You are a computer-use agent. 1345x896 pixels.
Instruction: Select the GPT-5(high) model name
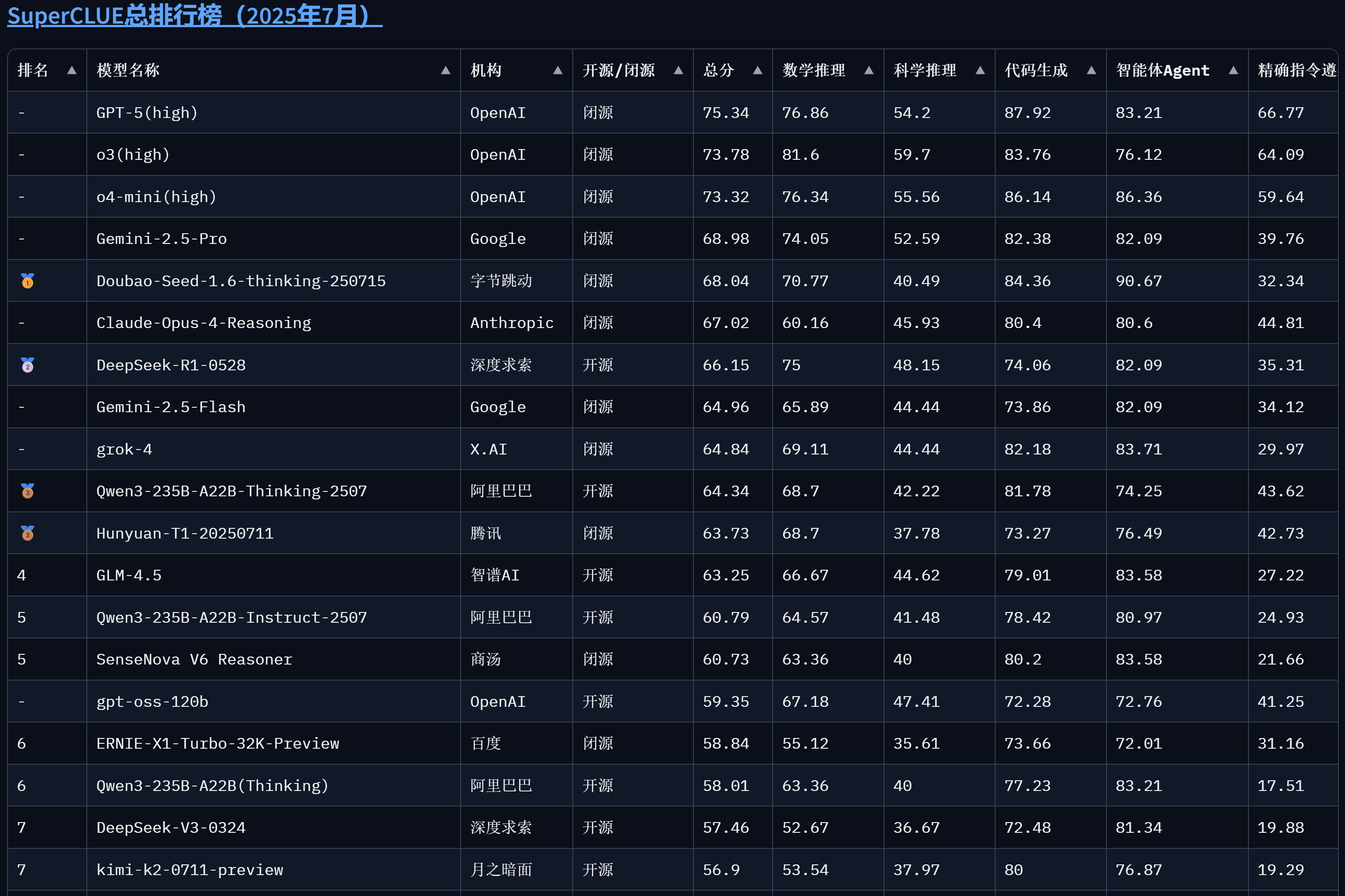[x=147, y=113]
